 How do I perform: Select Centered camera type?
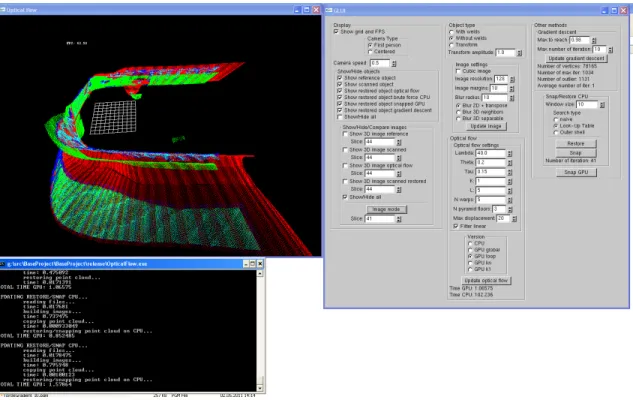point(370,52)
